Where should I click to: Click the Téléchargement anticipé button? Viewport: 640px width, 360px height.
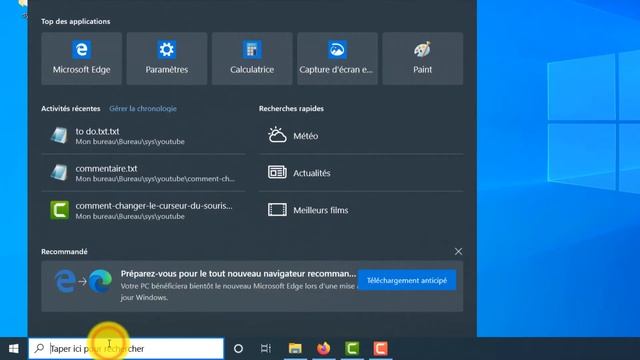407,280
